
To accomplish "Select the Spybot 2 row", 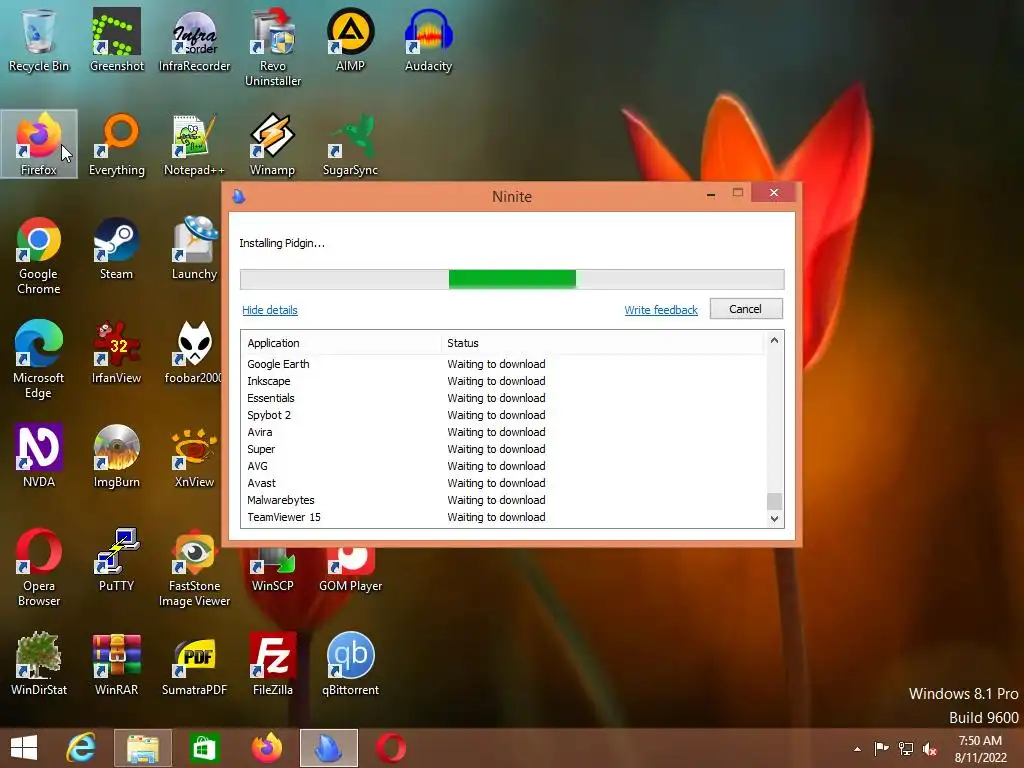I will 504,415.
